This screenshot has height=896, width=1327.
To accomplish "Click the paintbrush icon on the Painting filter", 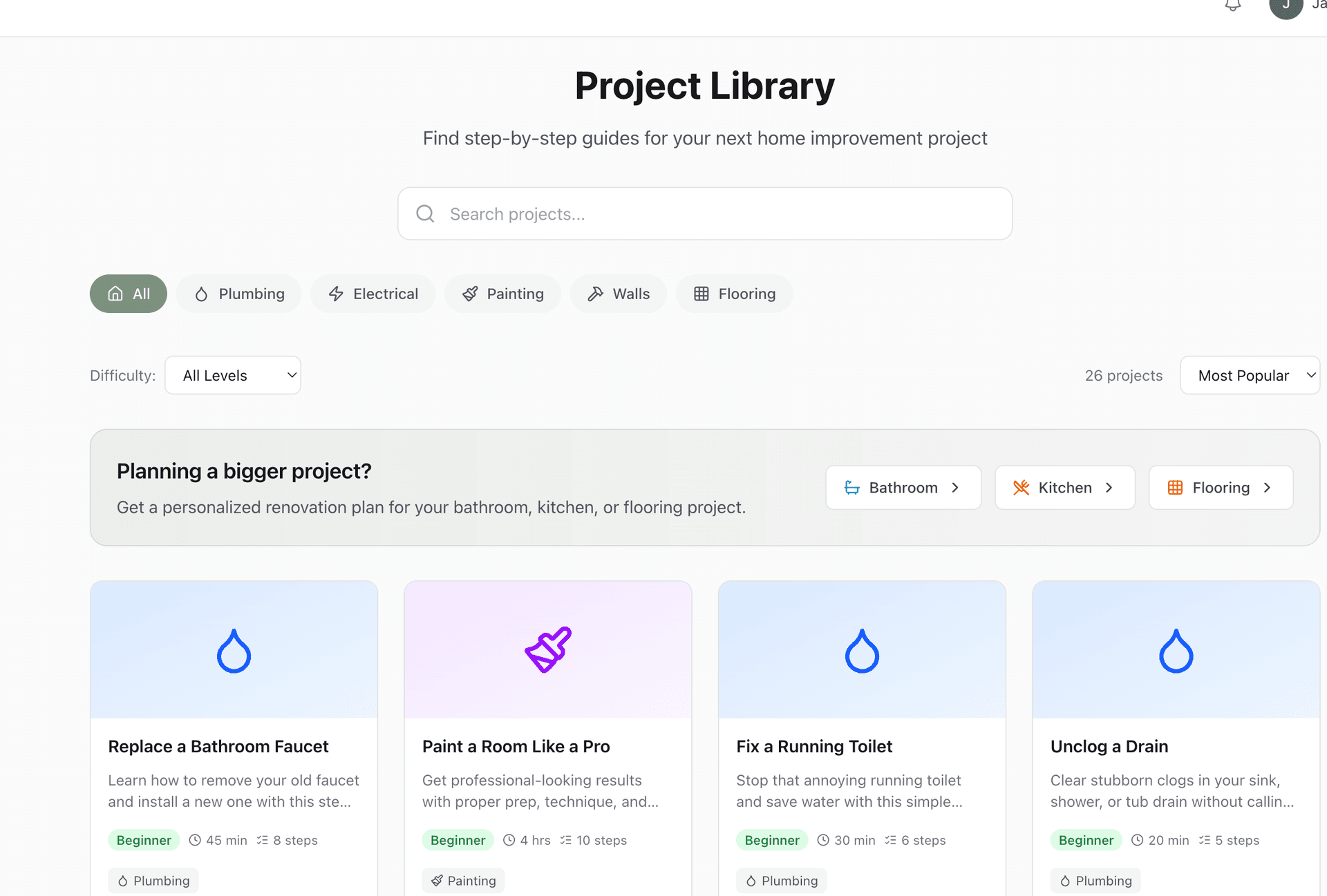I will coord(469,294).
